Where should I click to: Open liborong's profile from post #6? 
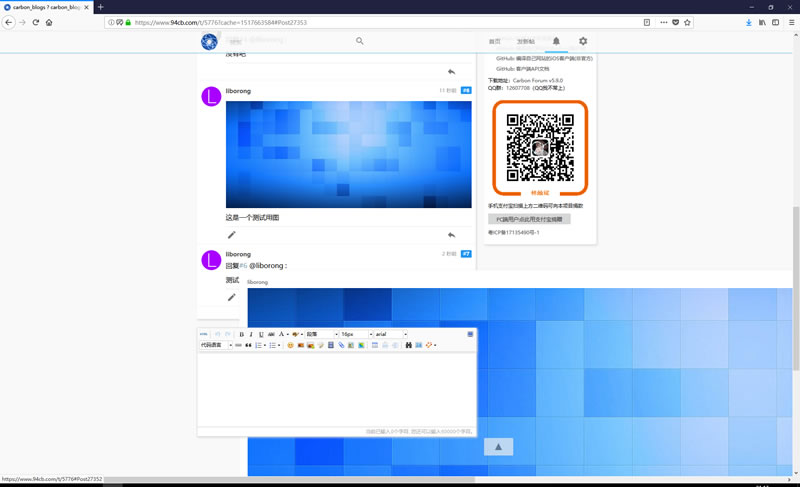coord(238,91)
